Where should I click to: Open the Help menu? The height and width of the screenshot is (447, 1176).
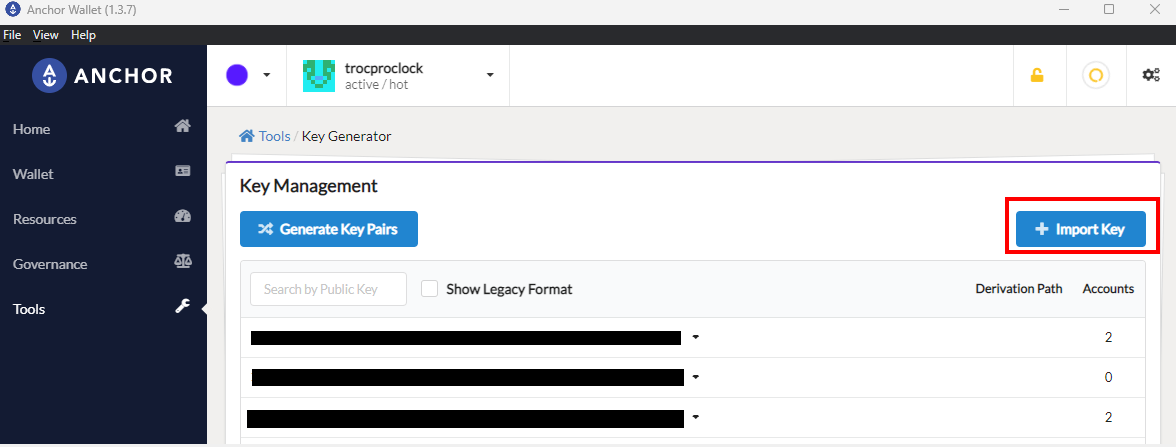[x=83, y=35]
